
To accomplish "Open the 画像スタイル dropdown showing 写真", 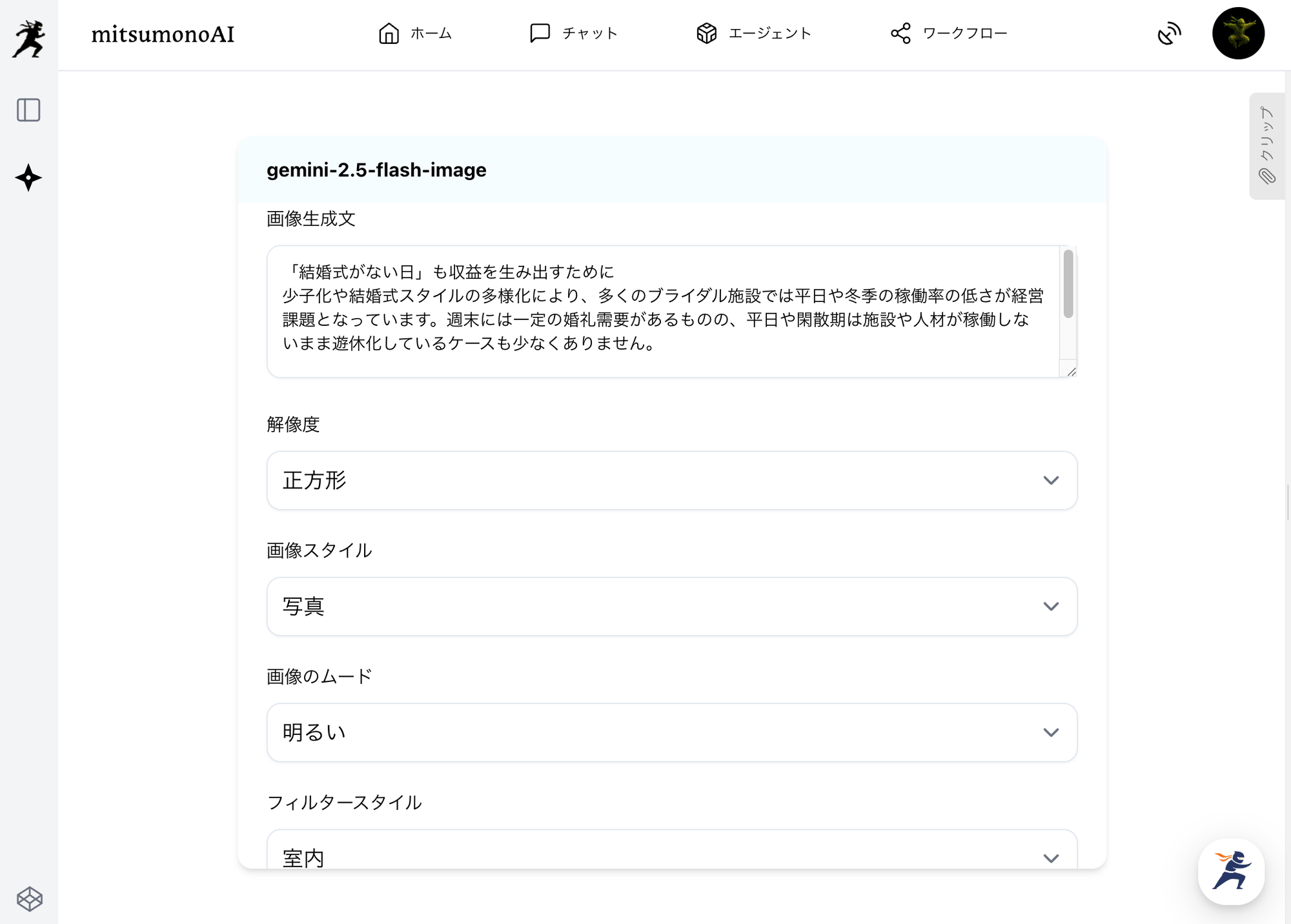I will [671, 607].
